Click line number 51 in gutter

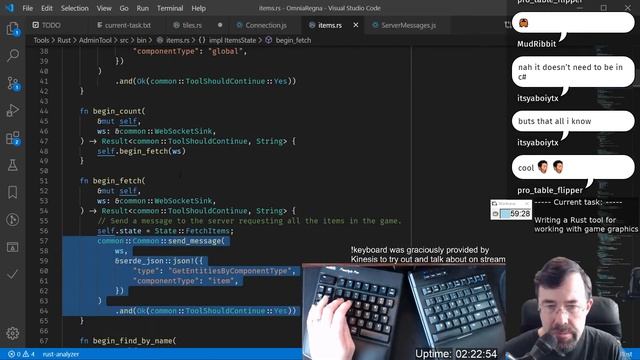44,181
